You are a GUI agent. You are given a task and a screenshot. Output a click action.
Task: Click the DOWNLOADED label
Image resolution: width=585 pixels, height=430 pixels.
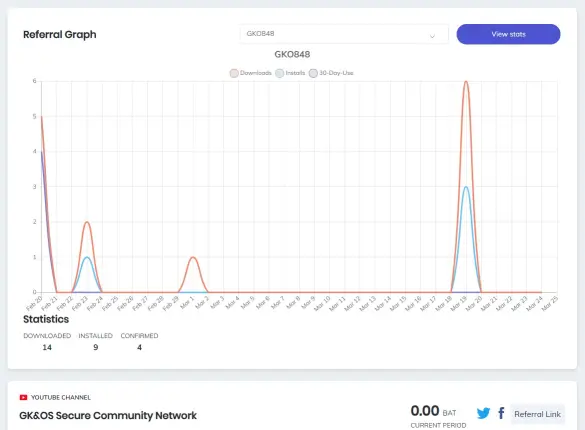(x=47, y=336)
